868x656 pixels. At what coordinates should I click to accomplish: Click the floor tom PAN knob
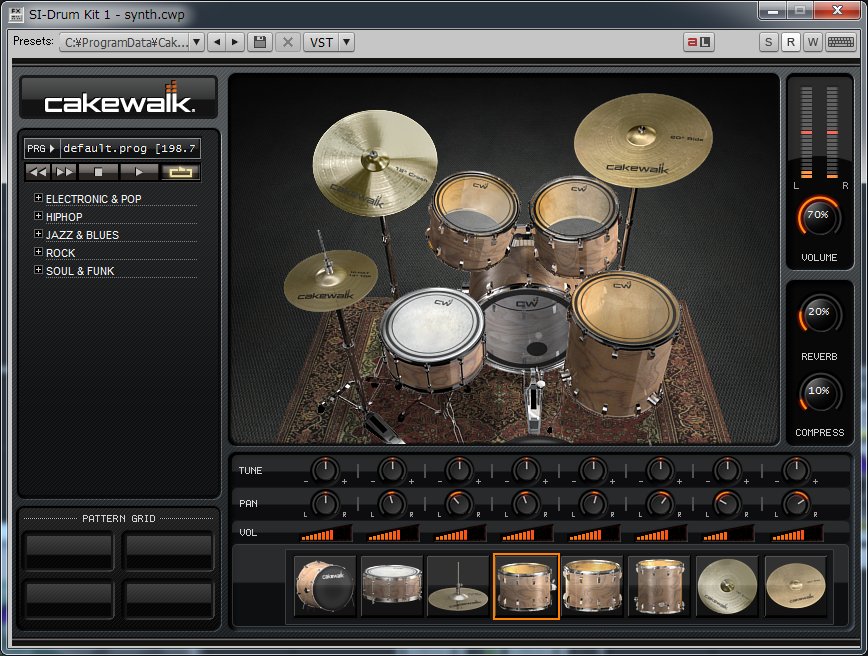(x=660, y=504)
